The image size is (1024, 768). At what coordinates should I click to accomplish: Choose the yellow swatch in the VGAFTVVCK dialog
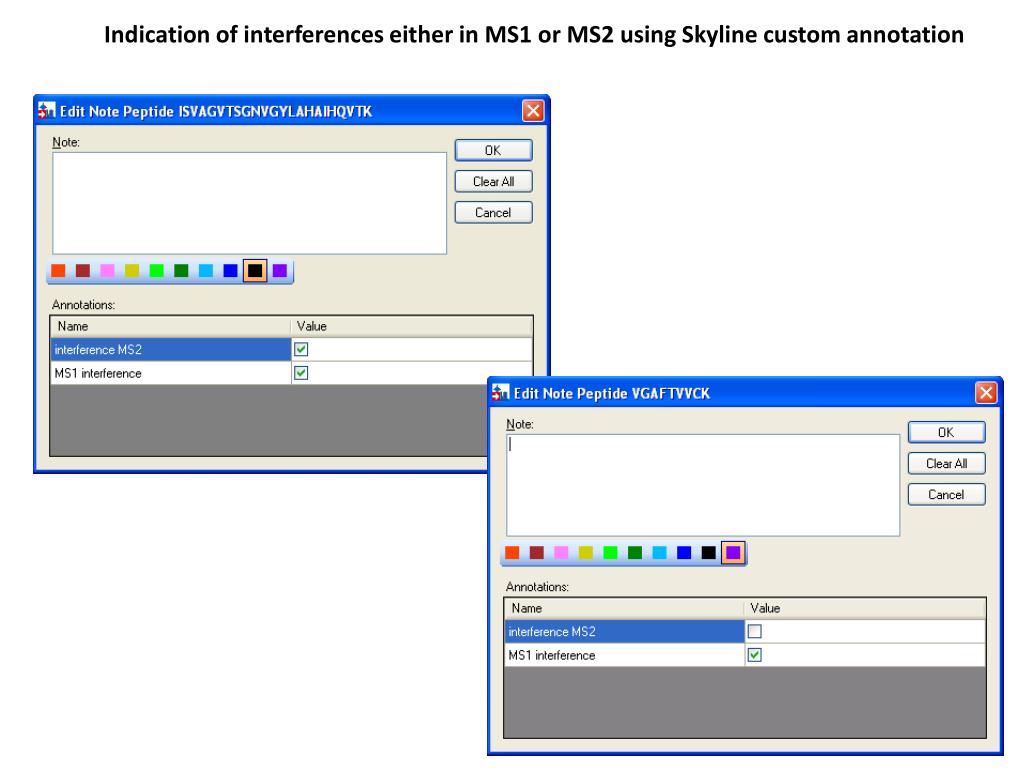pyautogui.click(x=586, y=552)
